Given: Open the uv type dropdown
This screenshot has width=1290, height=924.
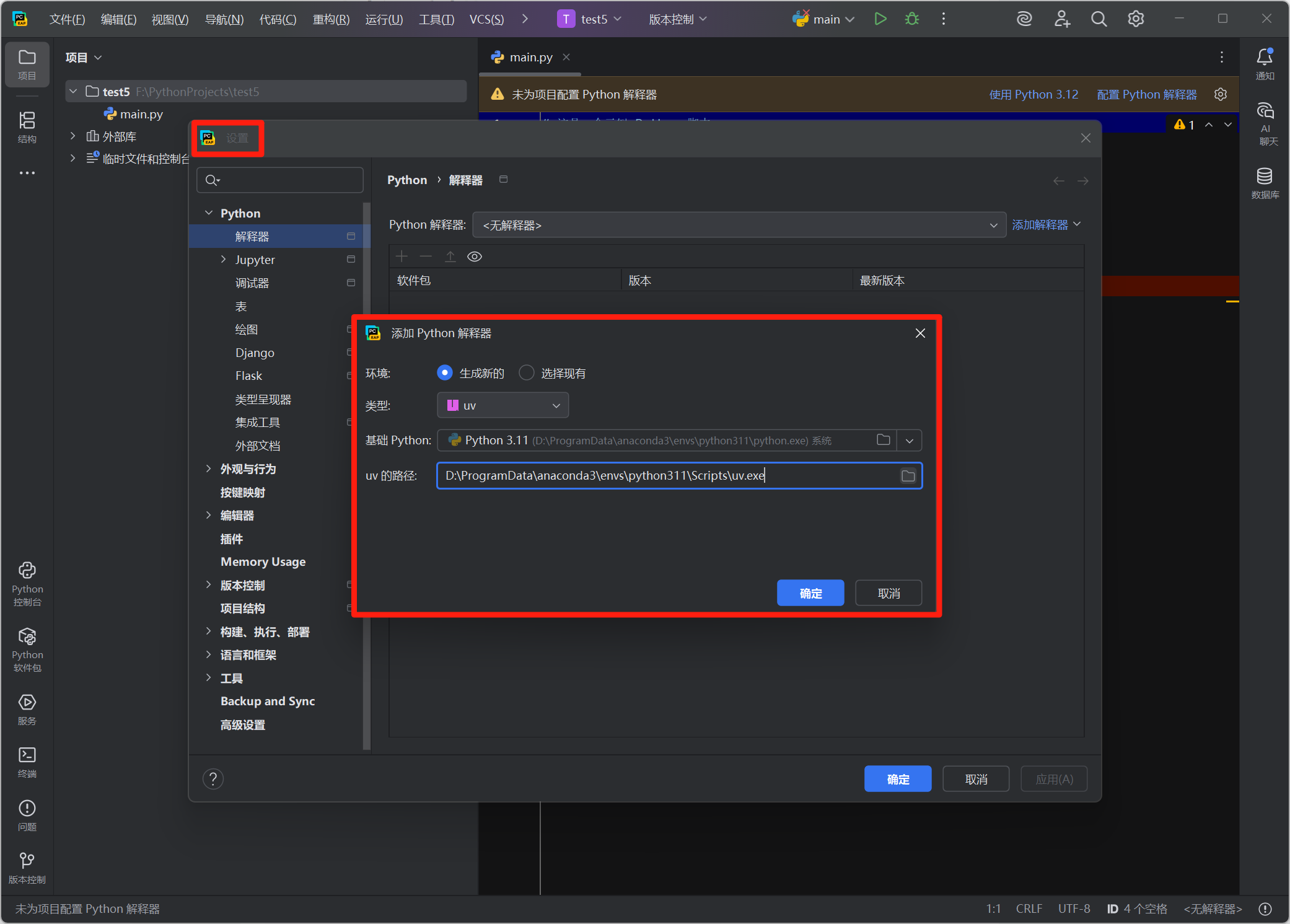Looking at the screenshot, I should point(502,406).
